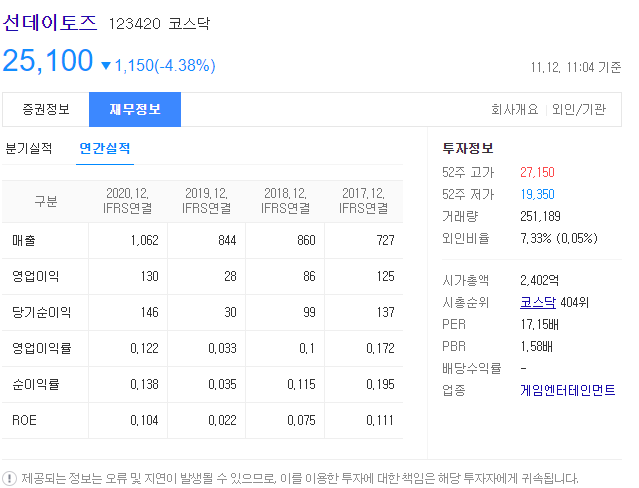Switch to 분기실적 sub-tab
The width and height of the screenshot is (639, 488).
coord(29,148)
